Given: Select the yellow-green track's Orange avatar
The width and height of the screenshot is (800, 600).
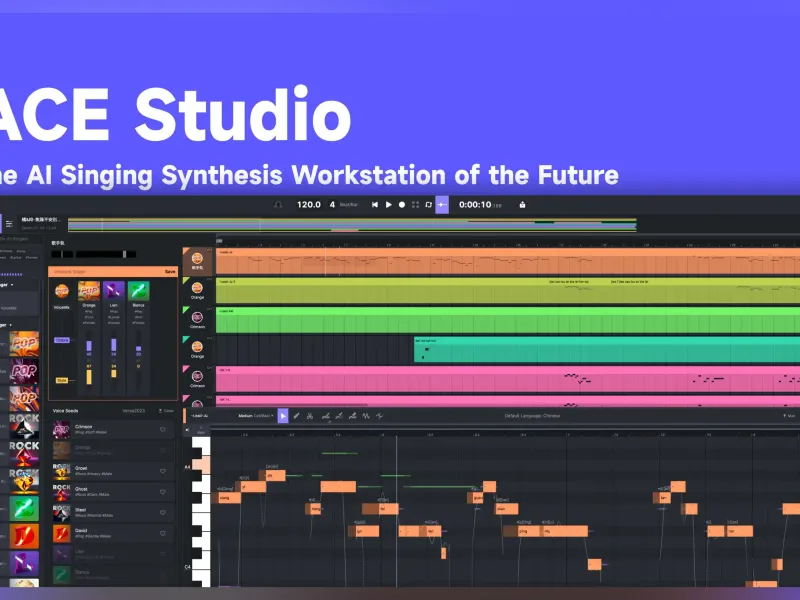Looking at the screenshot, I should pyautogui.click(x=197, y=289).
